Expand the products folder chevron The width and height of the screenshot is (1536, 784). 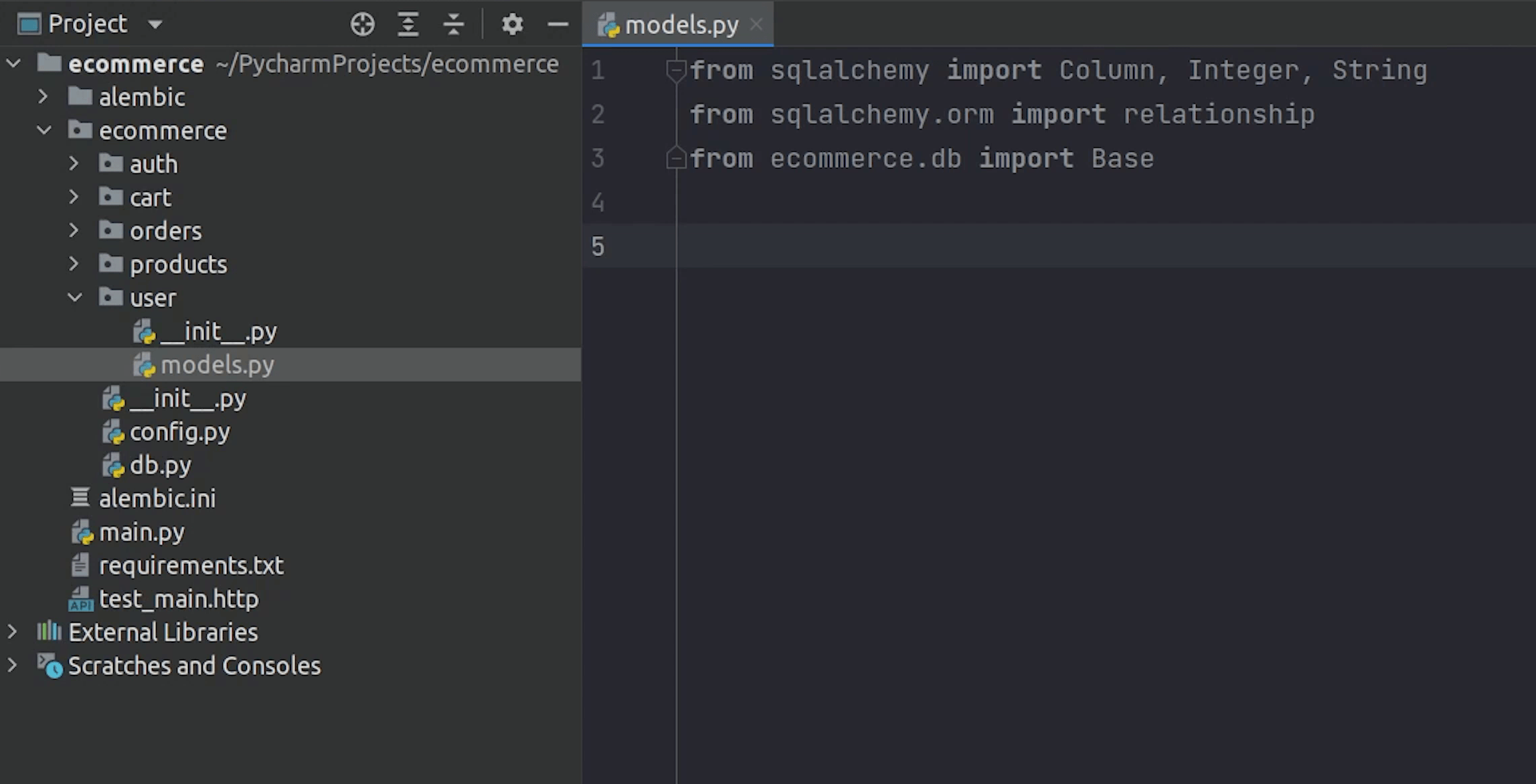[74, 264]
